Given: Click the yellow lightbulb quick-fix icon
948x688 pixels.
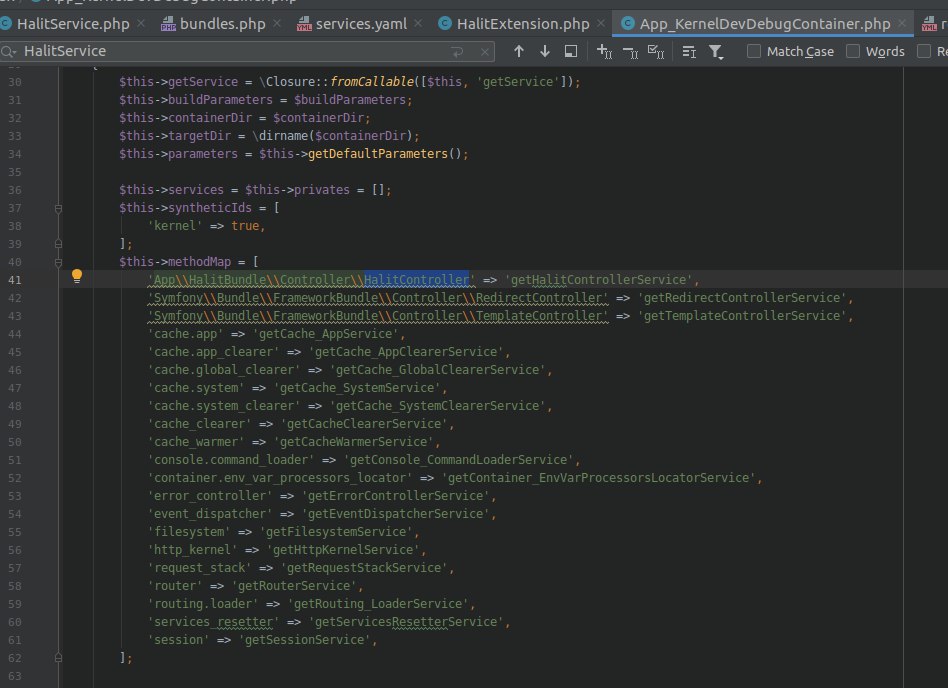Looking at the screenshot, I should click(x=77, y=276).
